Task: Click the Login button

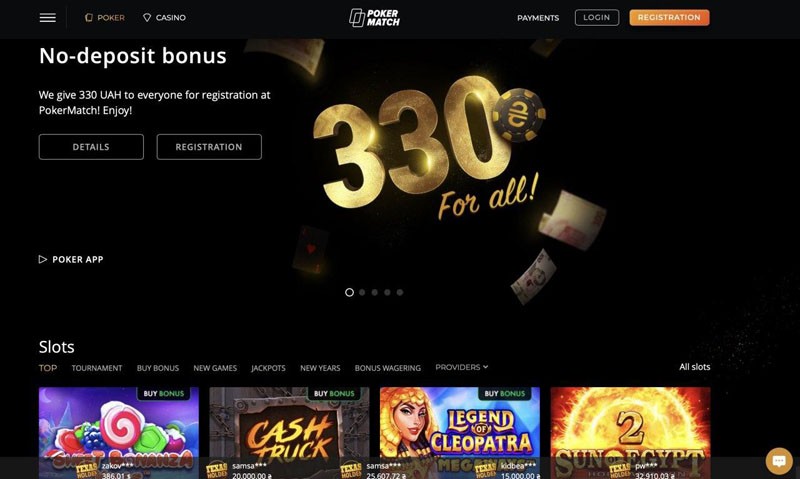Action: (597, 17)
